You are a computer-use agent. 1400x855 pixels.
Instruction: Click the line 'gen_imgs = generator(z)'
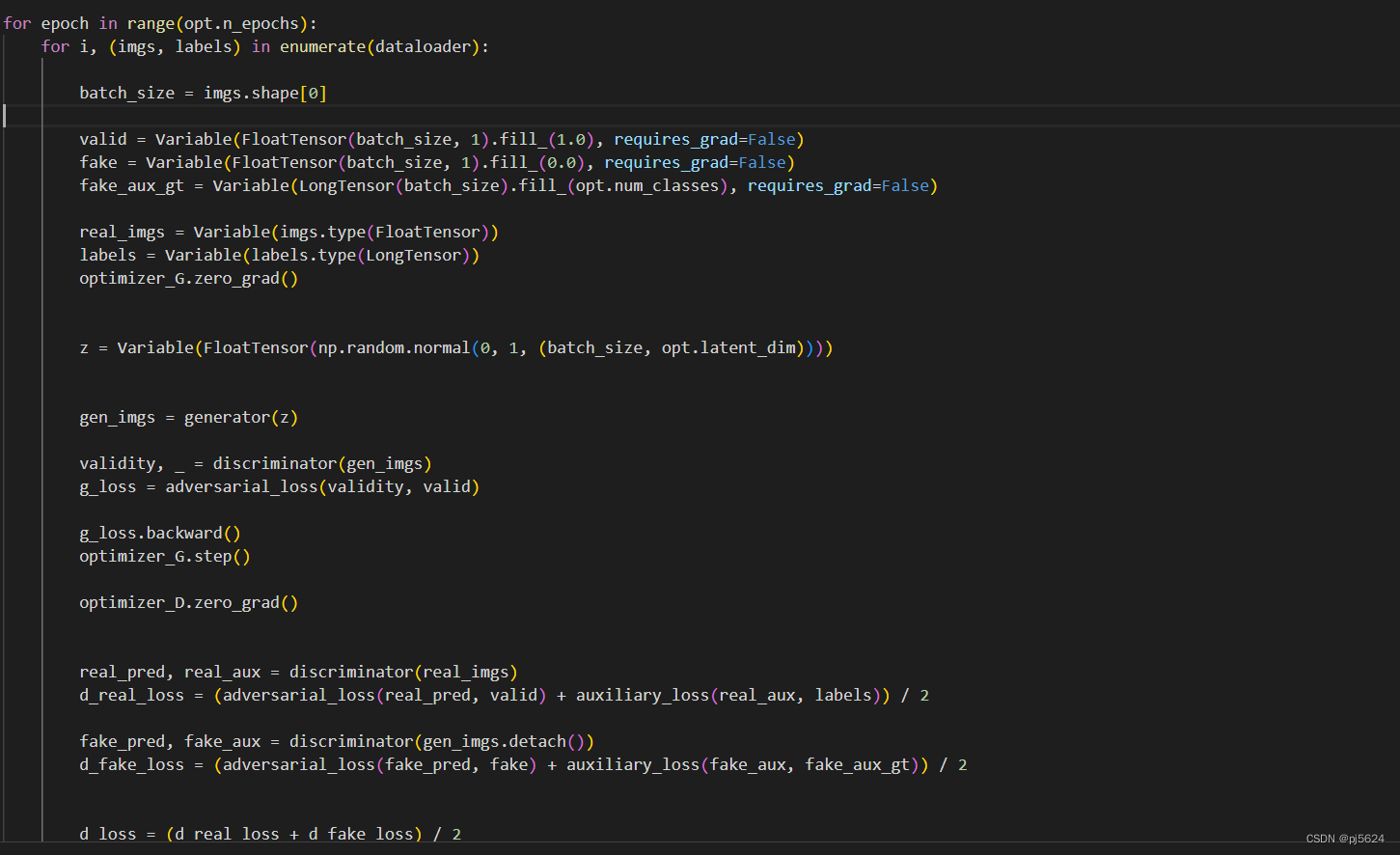click(189, 417)
